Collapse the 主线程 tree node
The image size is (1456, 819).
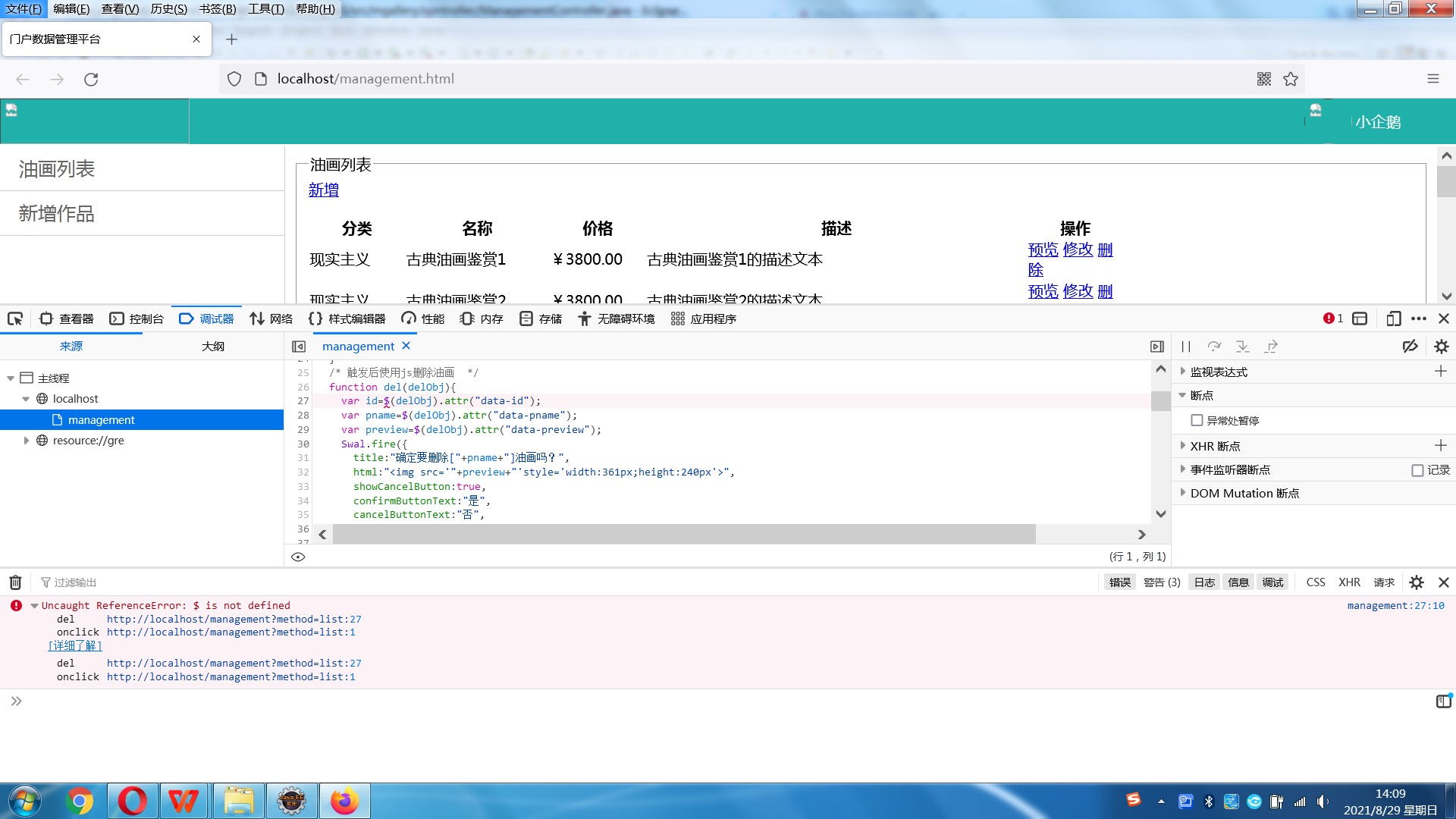click(x=11, y=378)
